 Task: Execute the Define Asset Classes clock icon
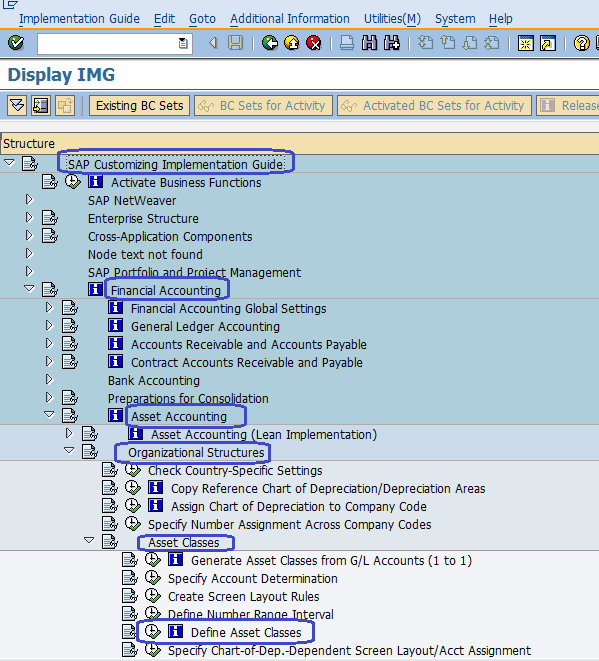pos(153,631)
